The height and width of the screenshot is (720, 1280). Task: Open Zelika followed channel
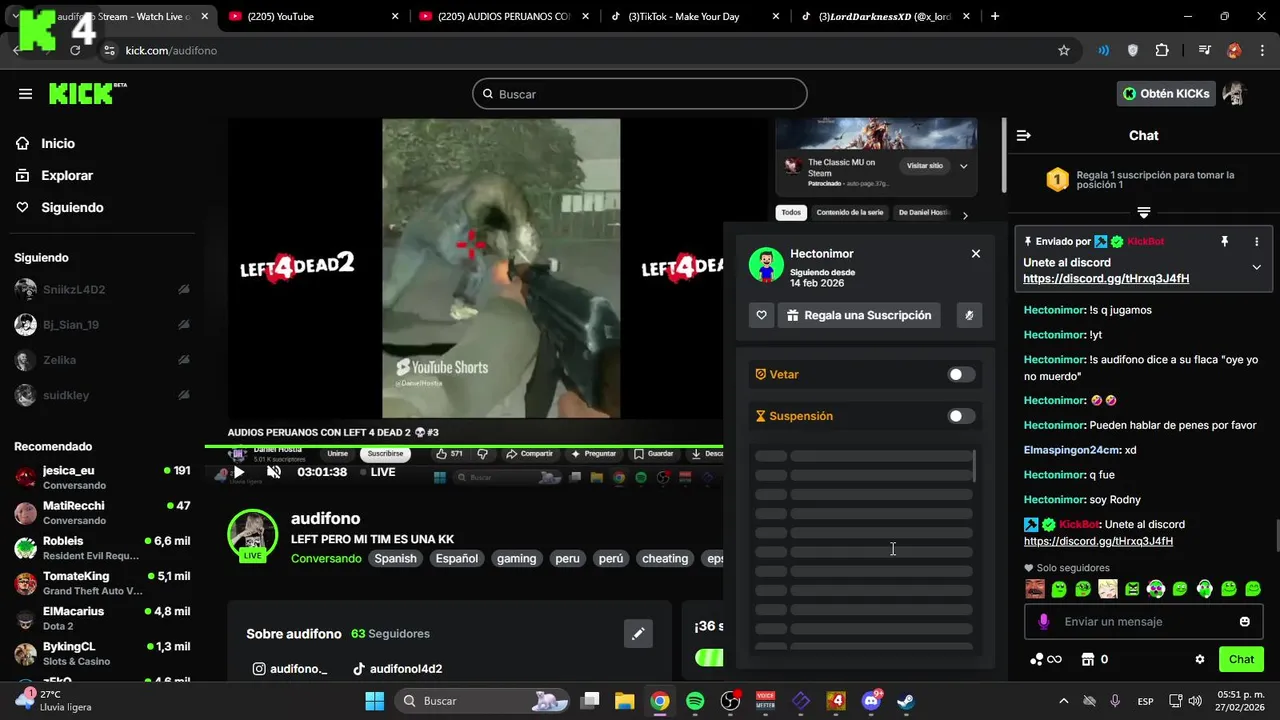tap(102, 360)
